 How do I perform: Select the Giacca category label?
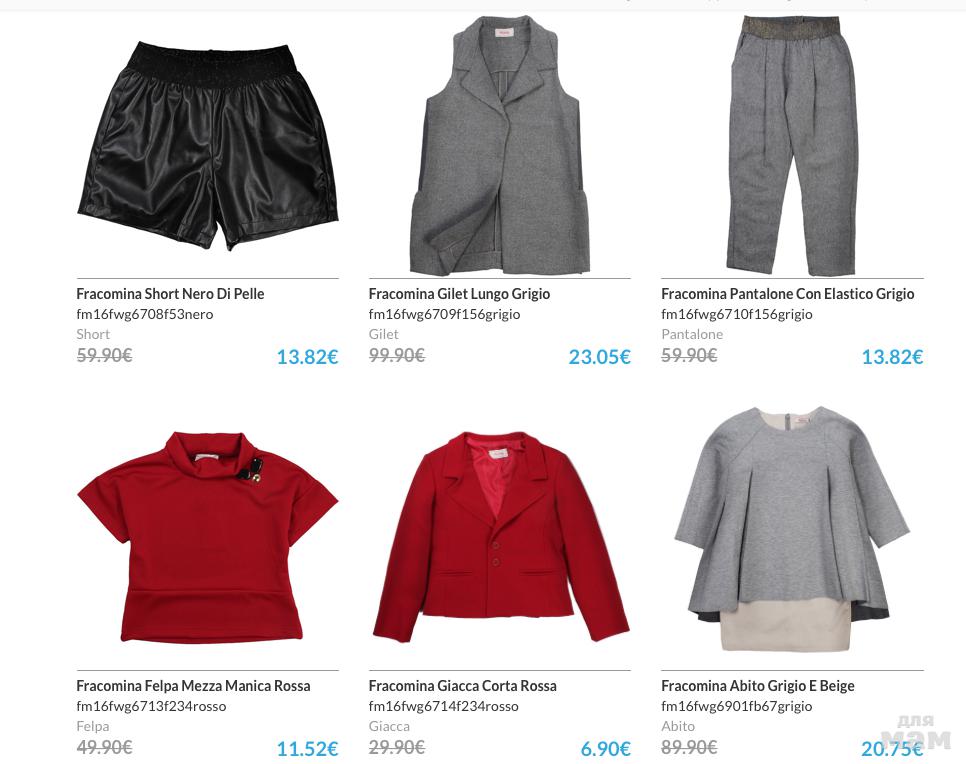389,726
